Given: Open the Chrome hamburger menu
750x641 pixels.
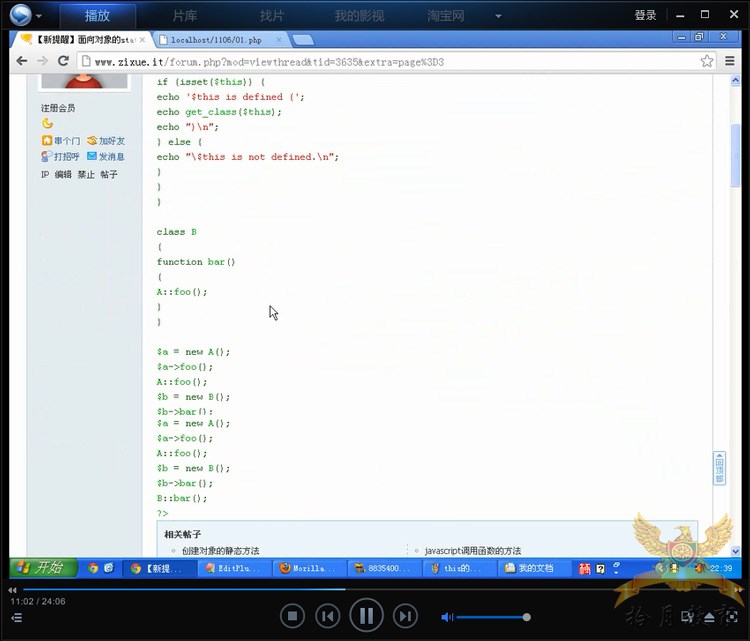Looking at the screenshot, I should click(730, 61).
